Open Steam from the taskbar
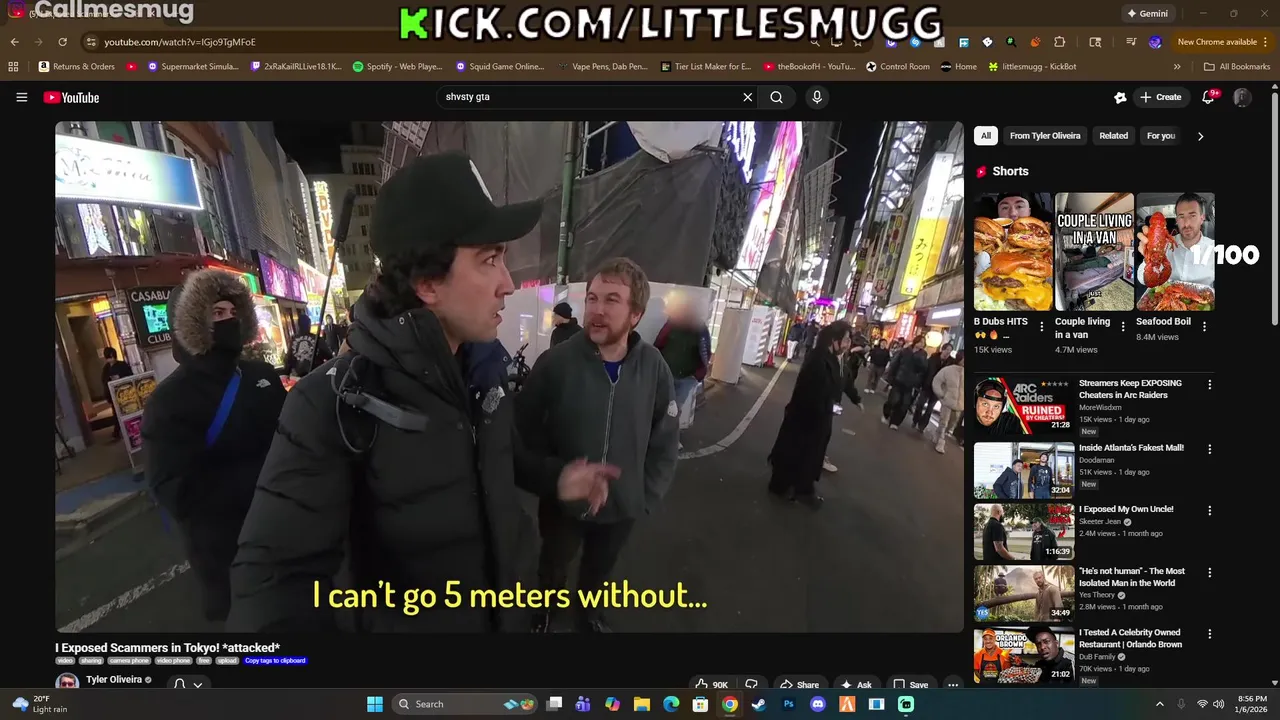This screenshot has height=720, width=1280. tap(759, 704)
